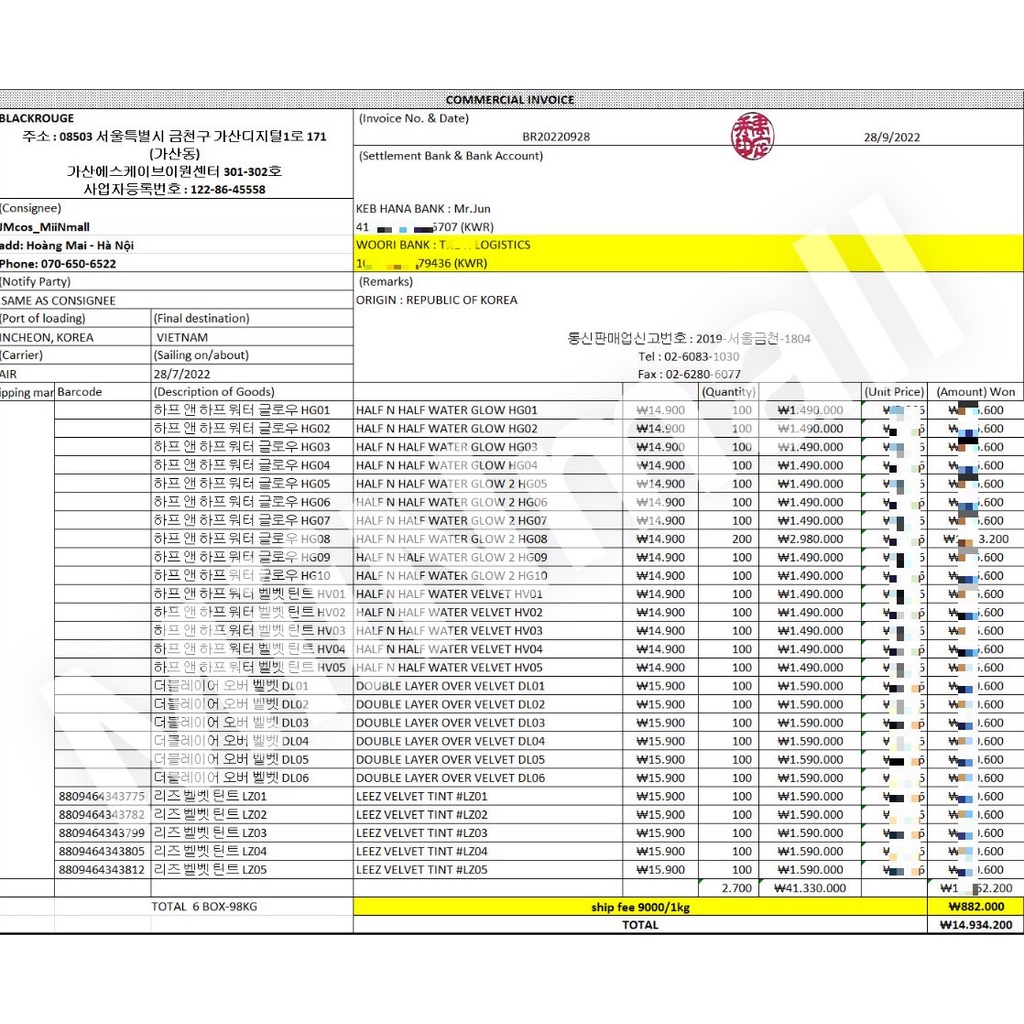Click the INCHEON, KOREA port cell
This screenshot has width=1024, height=1024.
[x=48, y=337]
